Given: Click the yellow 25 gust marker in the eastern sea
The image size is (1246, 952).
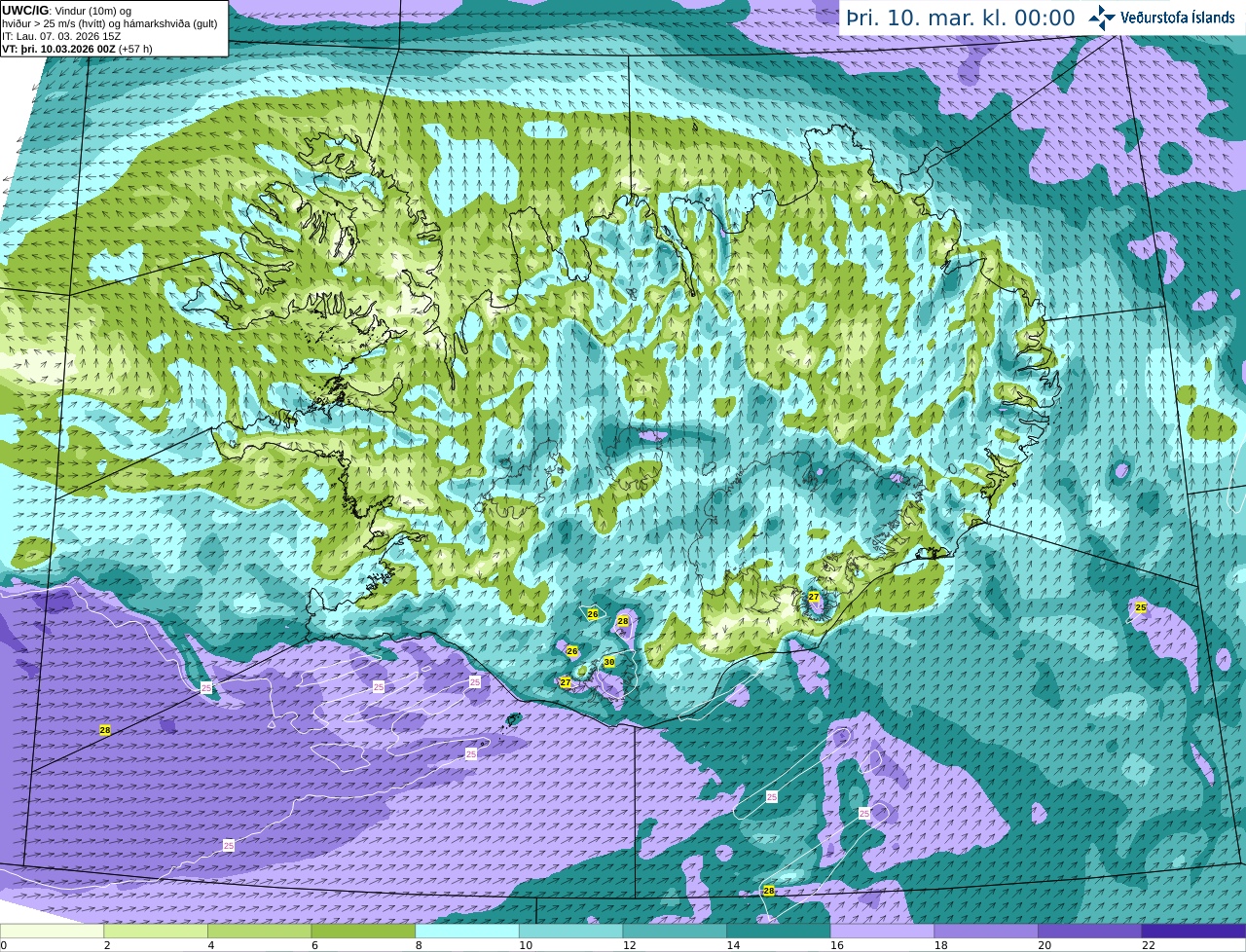Looking at the screenshot, I should tap(1141, 607).
